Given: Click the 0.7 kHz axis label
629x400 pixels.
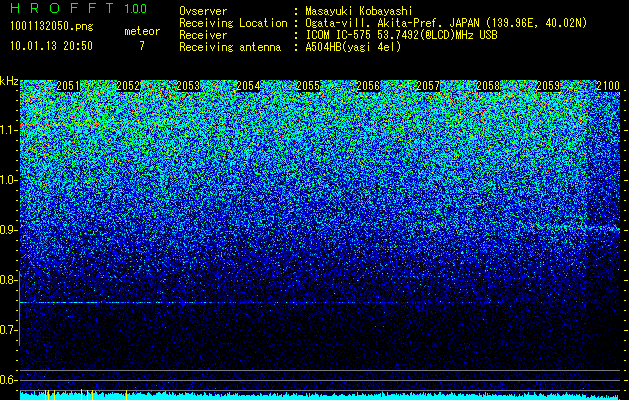Looking at the screenshot, I should point(8,330).
